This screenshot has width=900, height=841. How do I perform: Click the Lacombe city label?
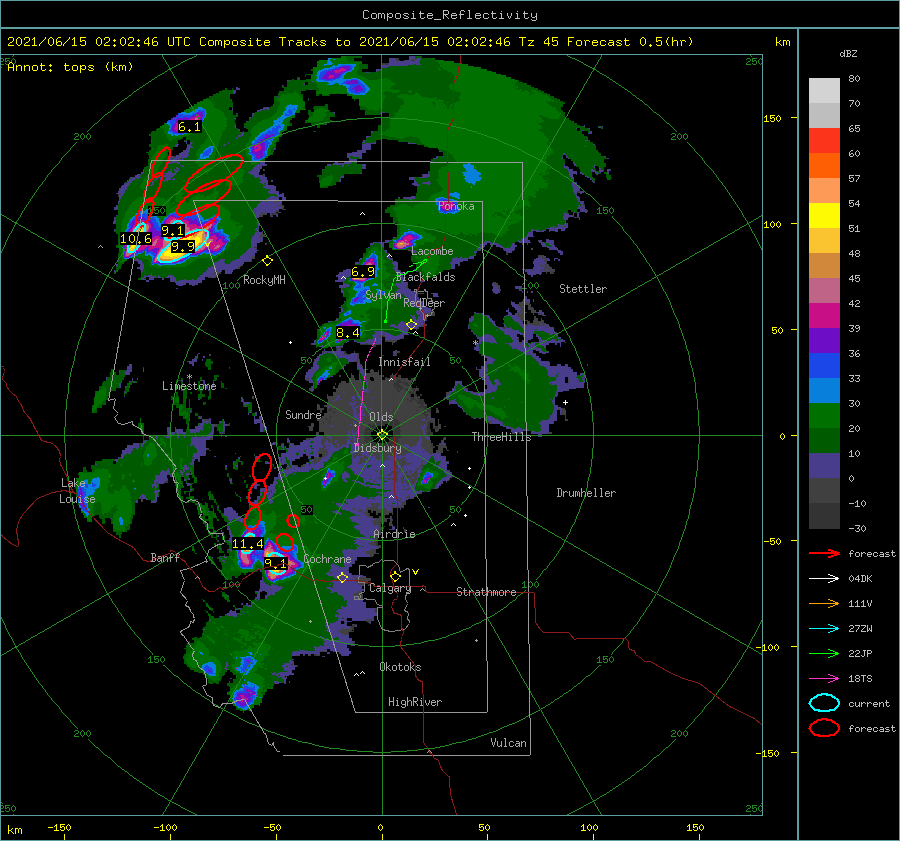tap(432, 251)
